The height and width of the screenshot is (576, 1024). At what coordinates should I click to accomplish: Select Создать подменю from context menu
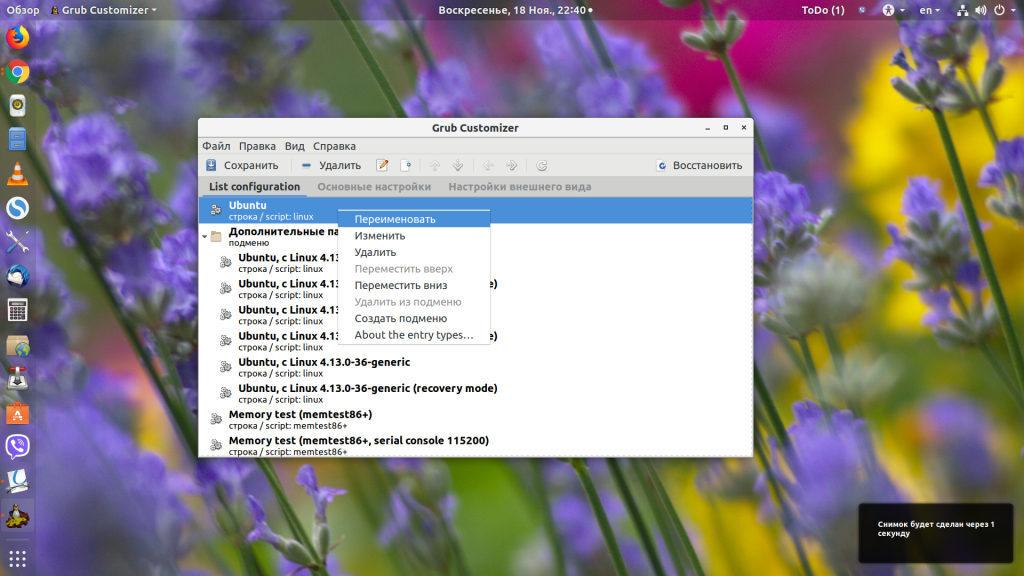(400, 318)
